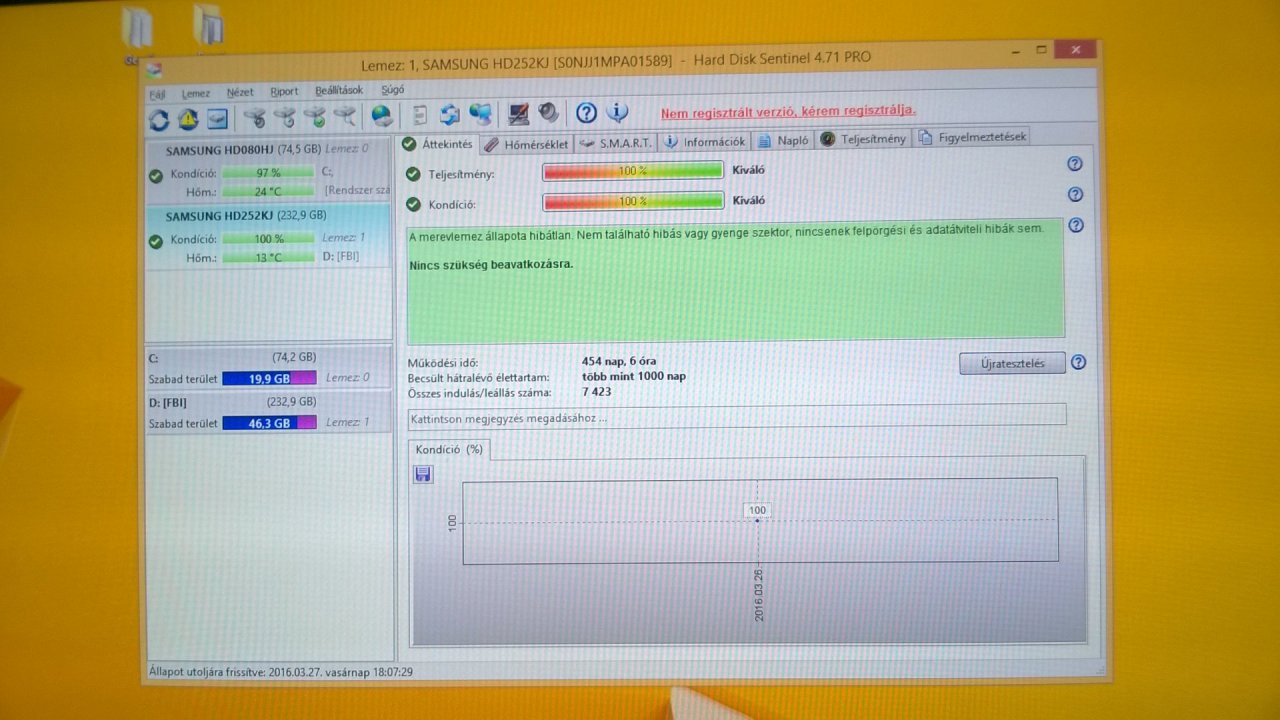The height and width of the screenshot is (720, 1280).
Task: Switch to the Áttekintés tab
Action: [x=438, y=145]
